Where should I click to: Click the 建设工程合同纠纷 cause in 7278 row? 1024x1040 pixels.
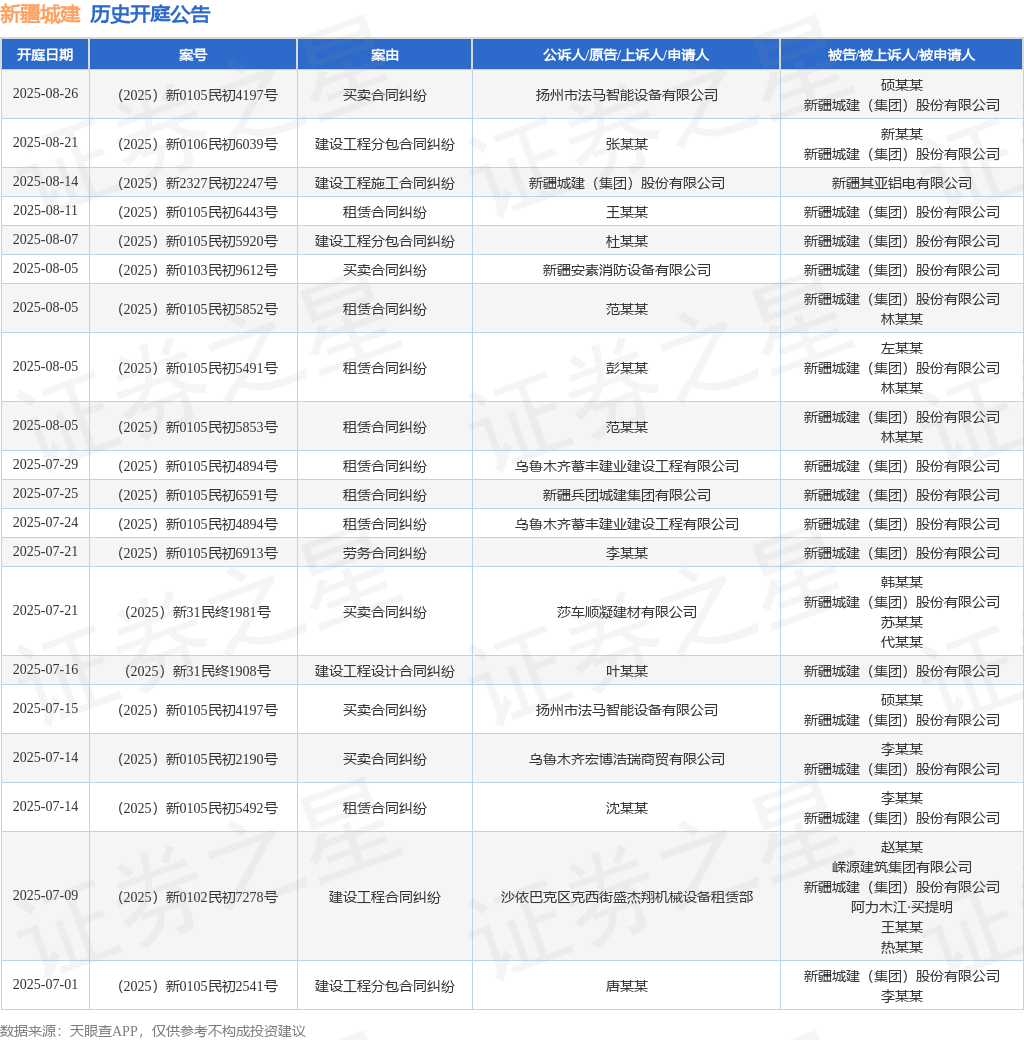click(385, 897)
